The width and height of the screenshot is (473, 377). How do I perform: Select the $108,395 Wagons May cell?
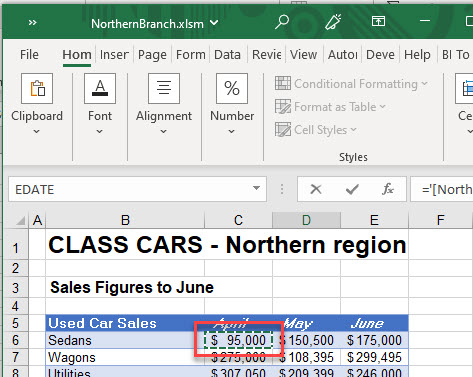[x=306, y=357]
